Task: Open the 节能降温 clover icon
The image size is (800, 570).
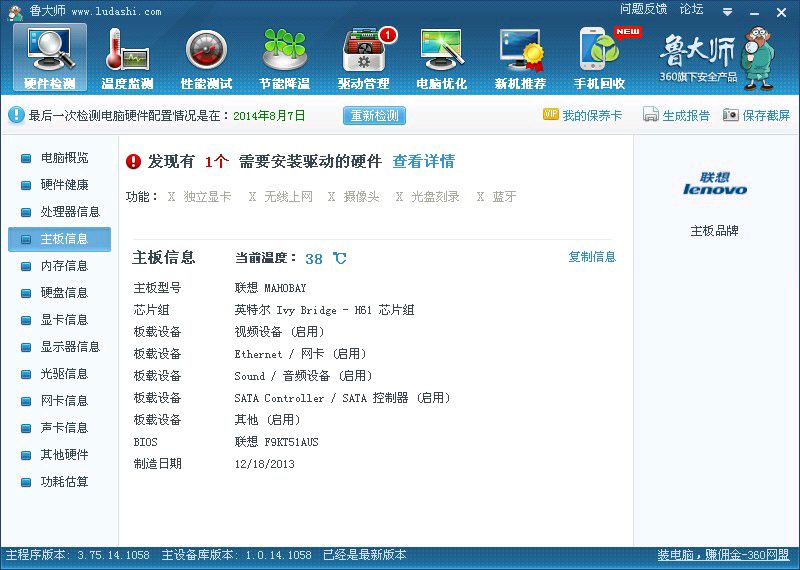Action: point(284,57)
